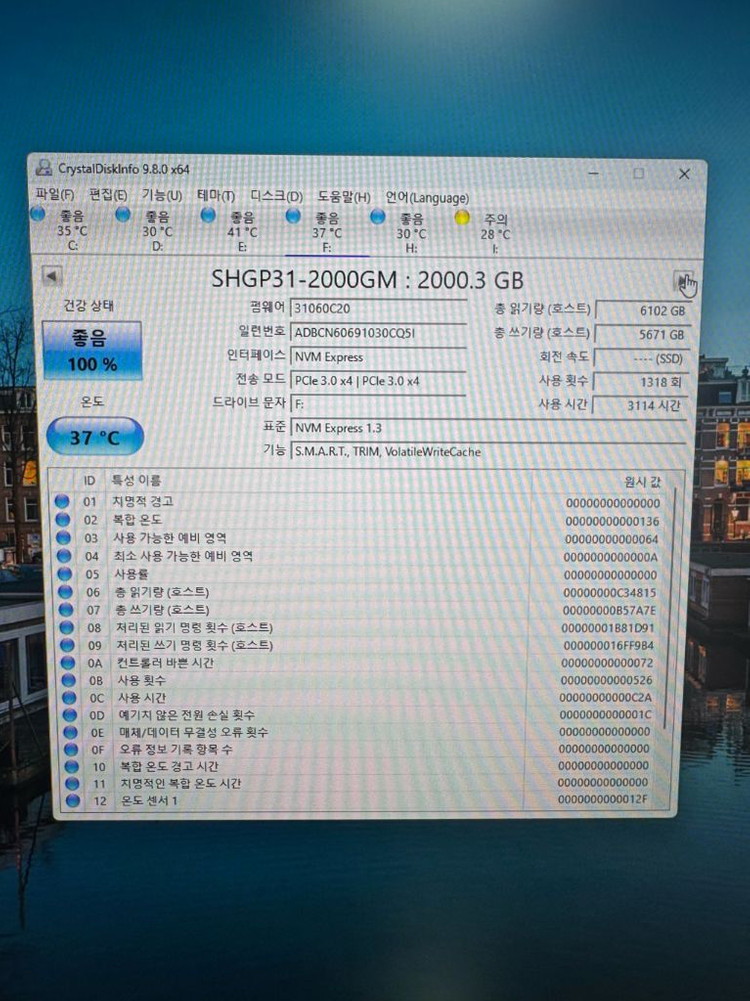
Task: Open the 언어(Language) menu
Action: click(x=427, y=198)
